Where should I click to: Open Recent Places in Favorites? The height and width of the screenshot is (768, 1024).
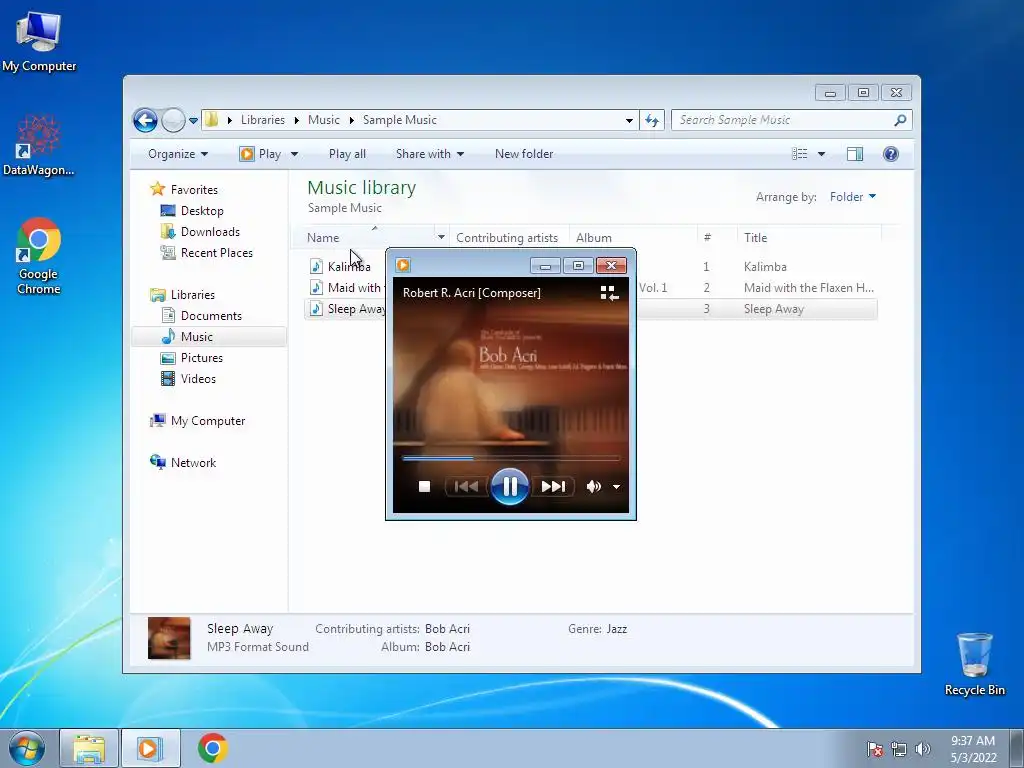[x=216, y=253]
